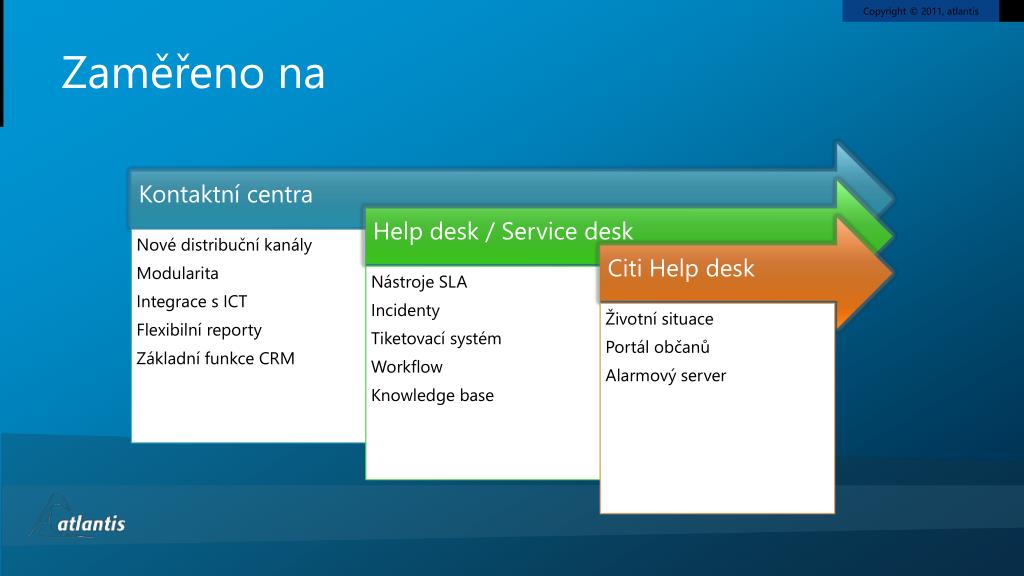This screenshot has height=576, width=1024.
Task: Click 'Životní situace' text
Action: pos(660,319)
